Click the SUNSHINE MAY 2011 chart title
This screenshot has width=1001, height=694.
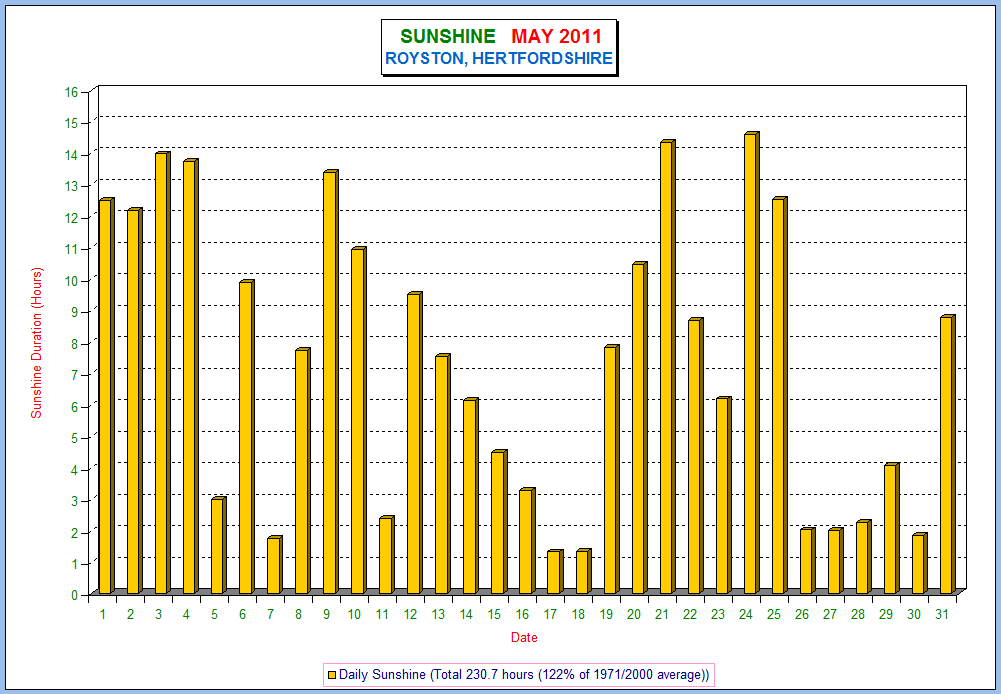[x=501, y=36]
